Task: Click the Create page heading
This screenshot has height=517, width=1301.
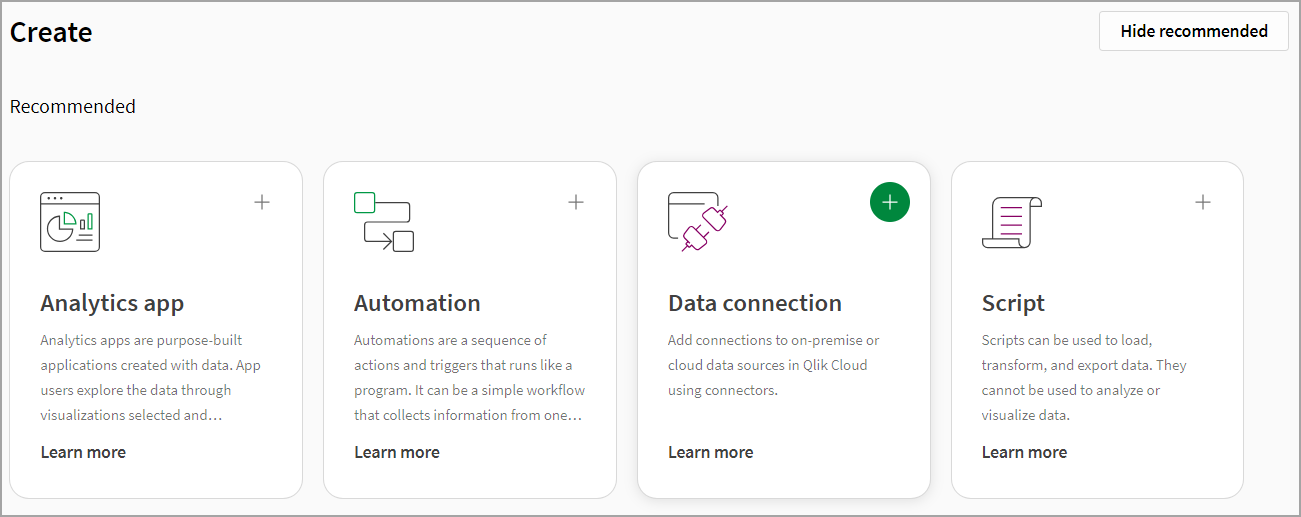Action: pyautogui.click(x=51, y=32)
